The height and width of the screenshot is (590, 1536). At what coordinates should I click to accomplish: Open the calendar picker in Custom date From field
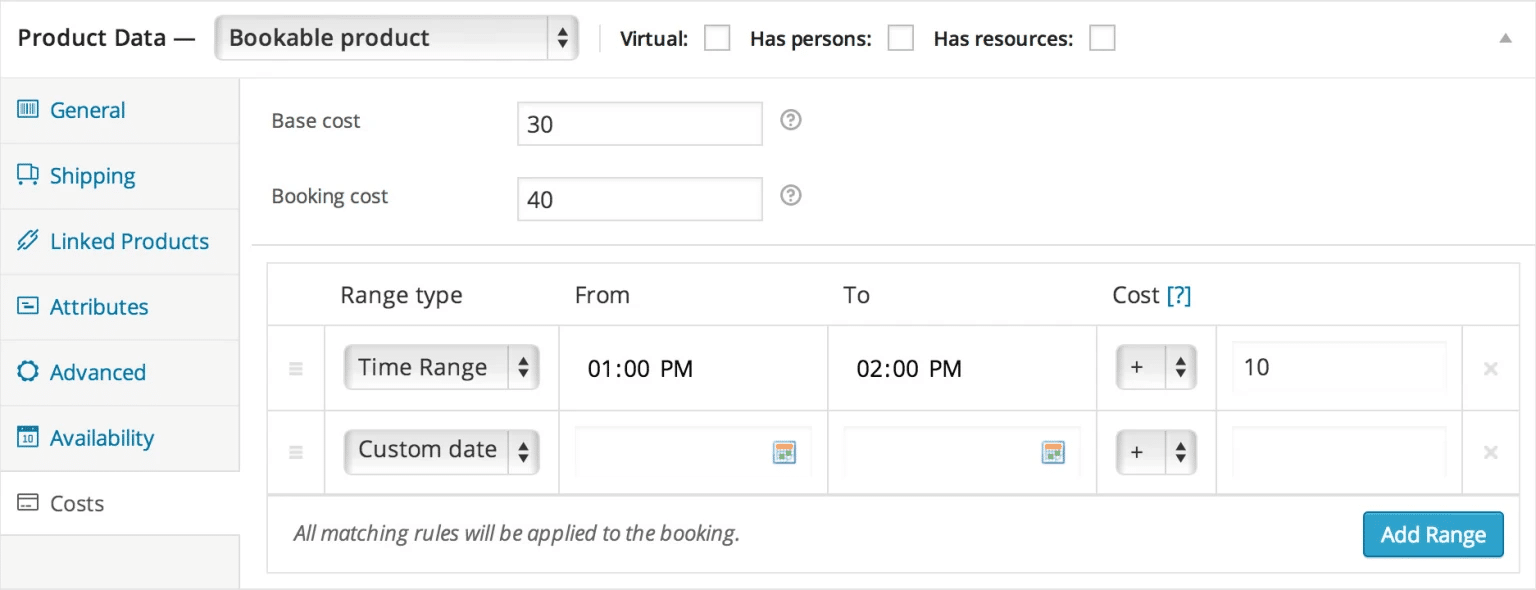(x=783, y=452)
